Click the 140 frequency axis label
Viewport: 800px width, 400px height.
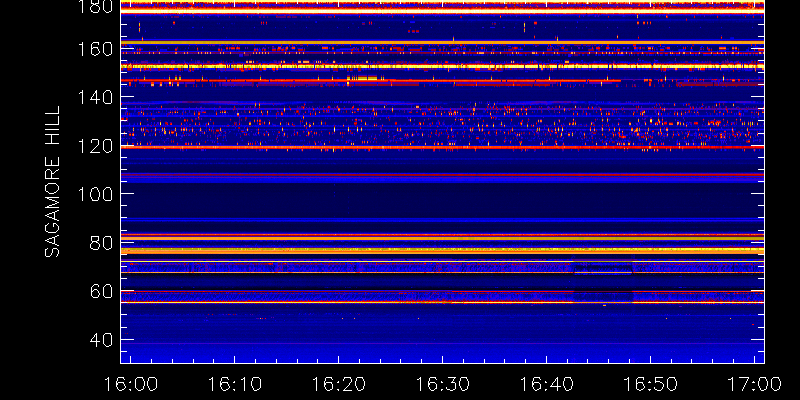click(95, 97)
